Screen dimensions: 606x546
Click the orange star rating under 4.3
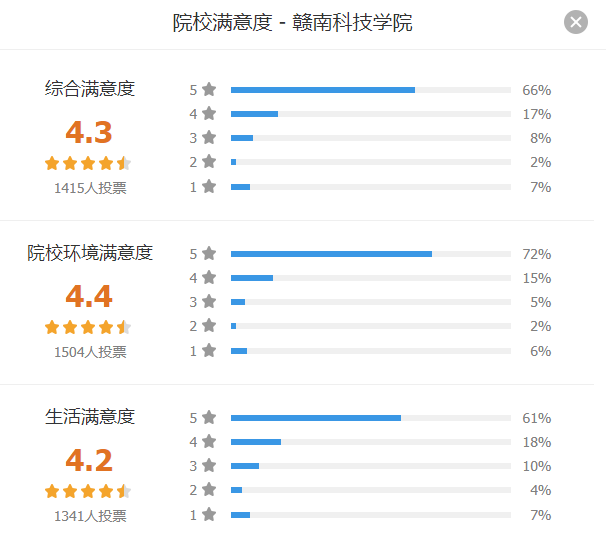coord(88,163)
